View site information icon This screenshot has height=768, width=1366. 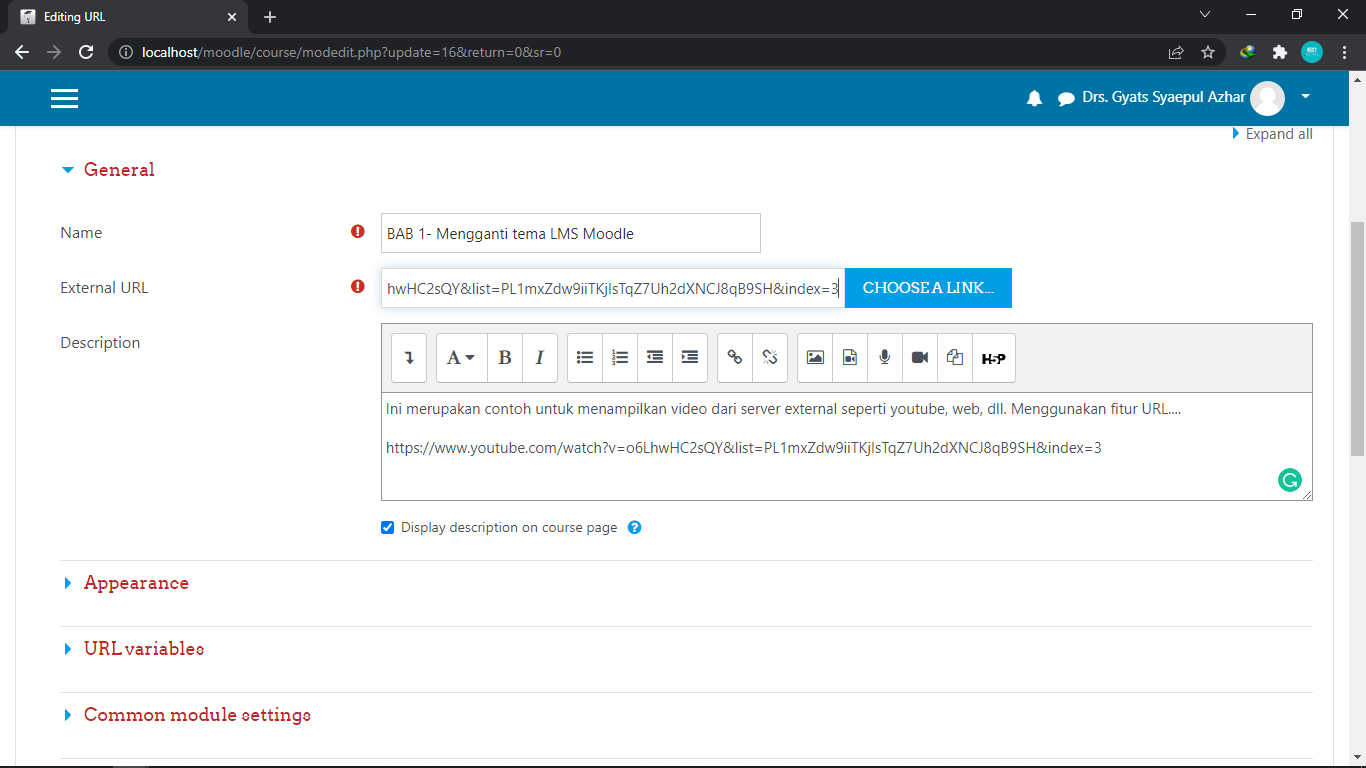tap(126, 52)
